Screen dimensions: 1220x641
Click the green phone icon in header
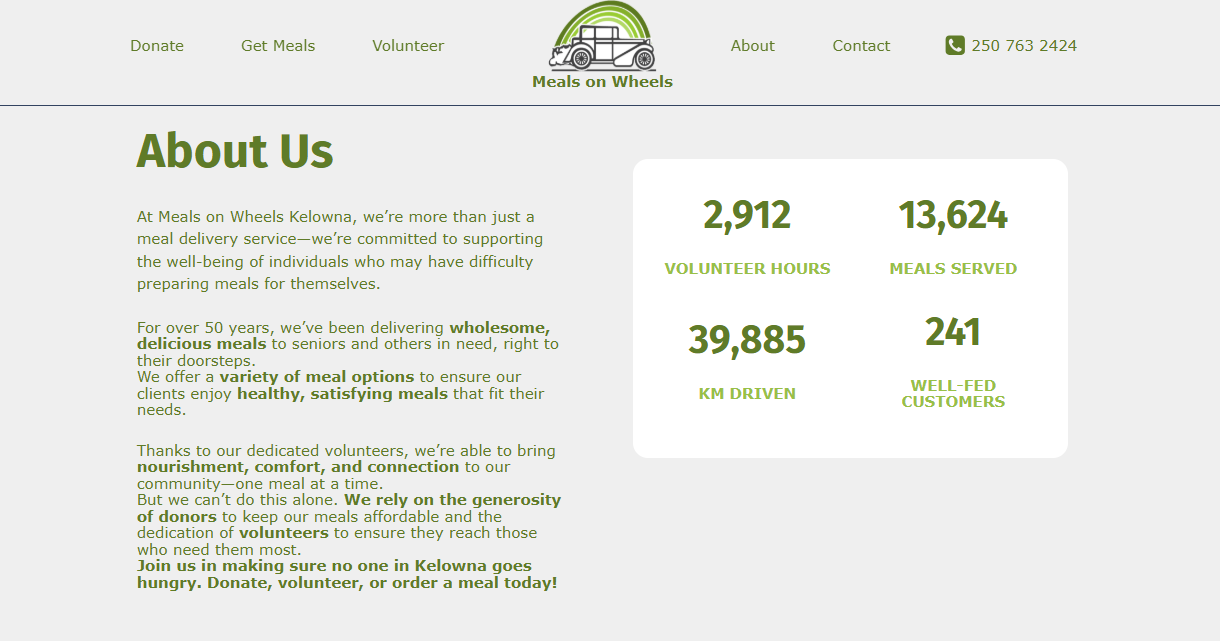955,45
